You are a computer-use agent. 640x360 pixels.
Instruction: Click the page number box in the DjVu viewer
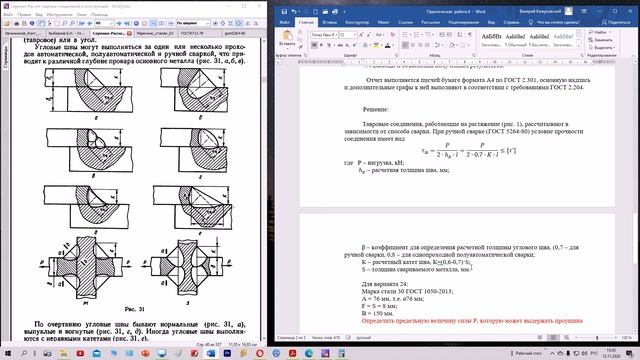(103, 23)
